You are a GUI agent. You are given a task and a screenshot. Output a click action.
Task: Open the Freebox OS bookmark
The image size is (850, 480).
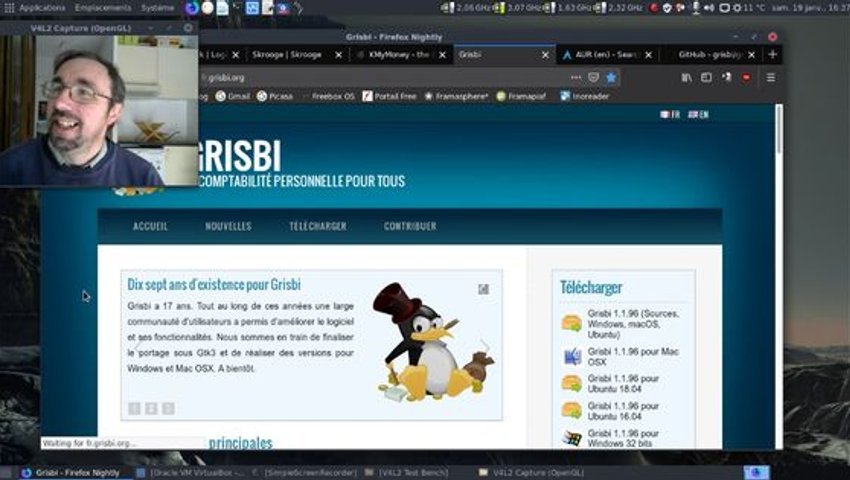tap(328, 96)
